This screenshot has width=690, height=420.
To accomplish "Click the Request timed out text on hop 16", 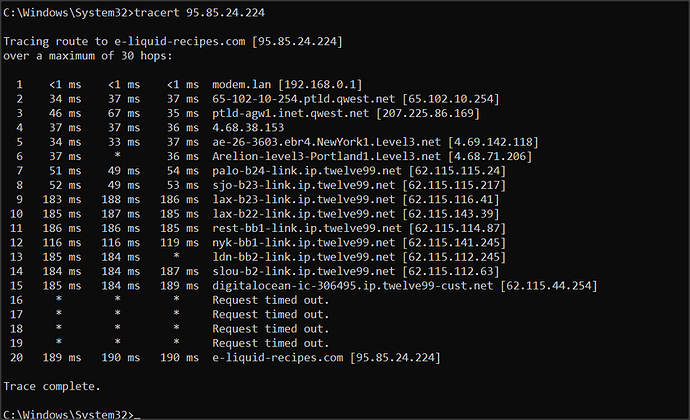I will [x=271, y=300].
